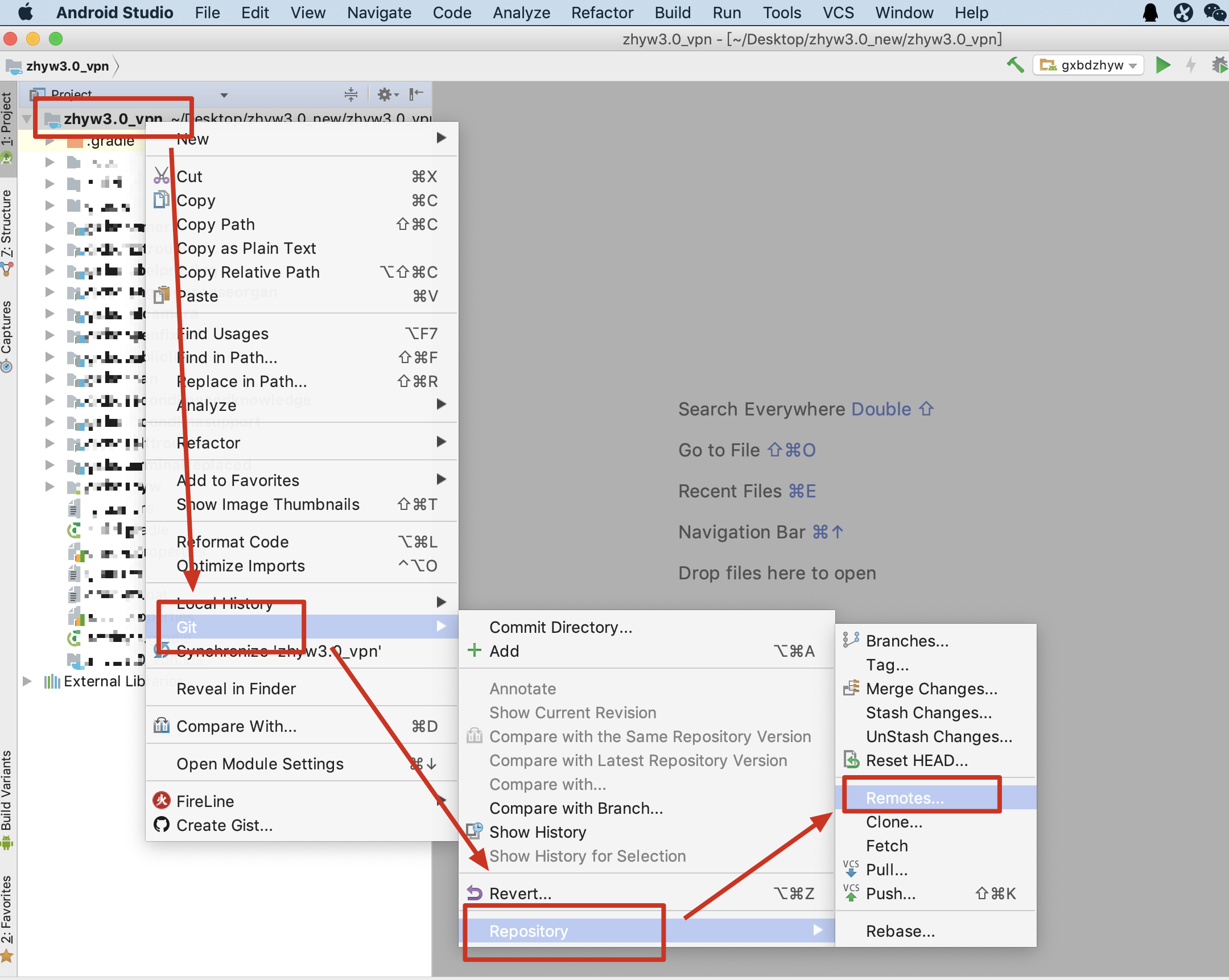Click the zhyw3.0_vpn breadcrumb in navigation bar
Viewport: 1229px width, 980px height.
pos(63,65)
